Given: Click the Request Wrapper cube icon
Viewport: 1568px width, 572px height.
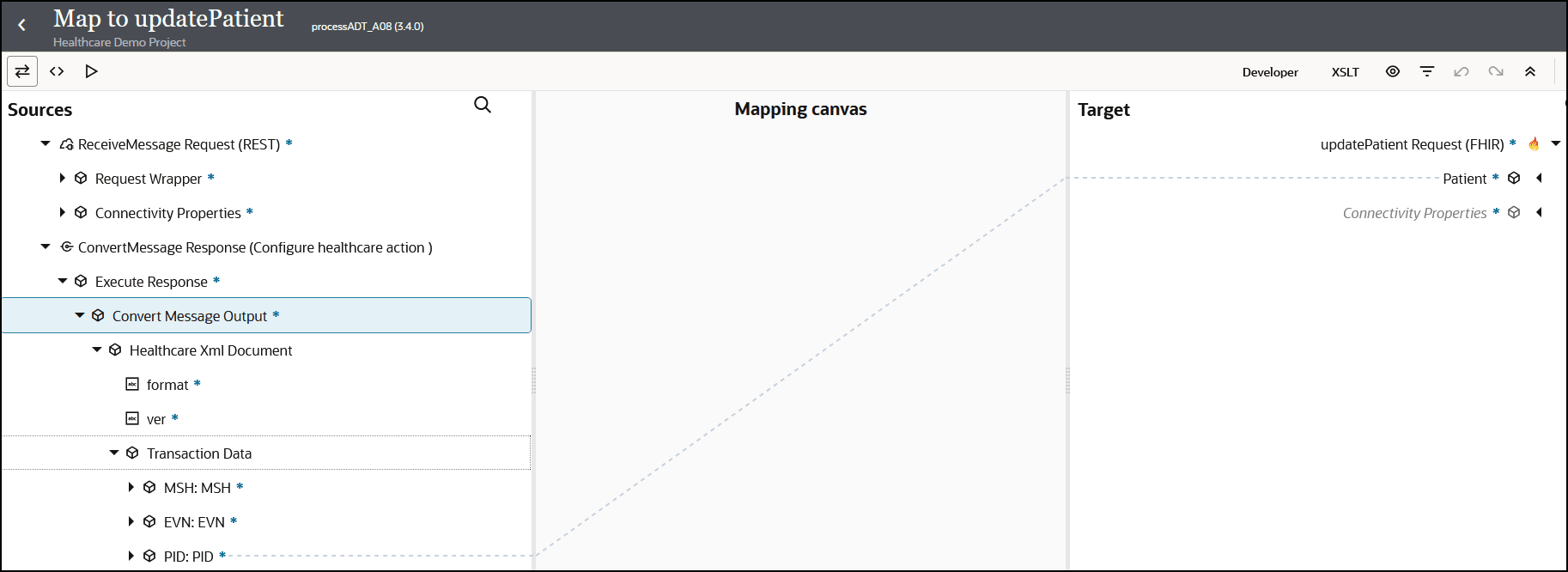Looking at the screenshot, I should (x=81, y=178).
